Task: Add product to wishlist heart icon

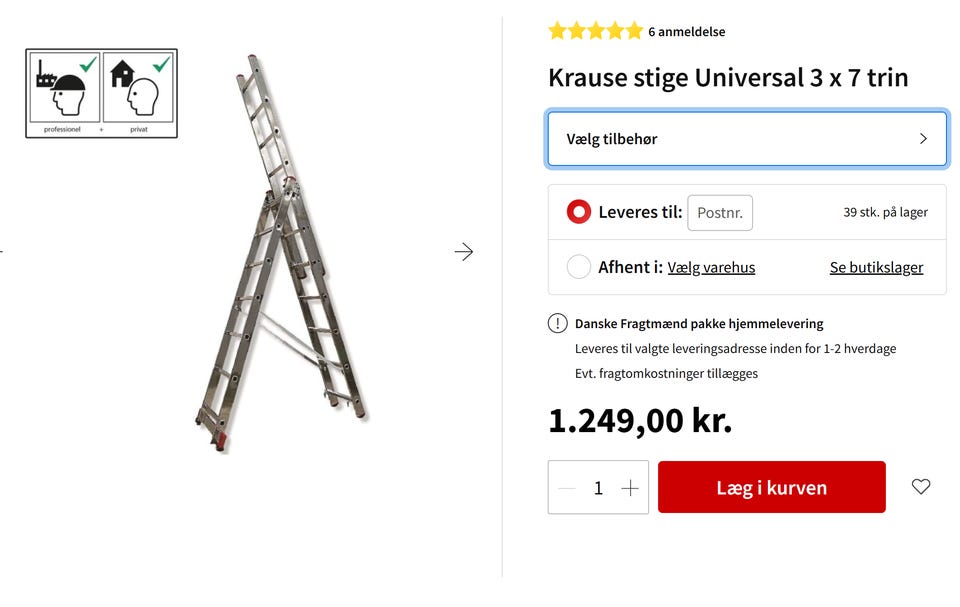Action: (x=921, y=486)
